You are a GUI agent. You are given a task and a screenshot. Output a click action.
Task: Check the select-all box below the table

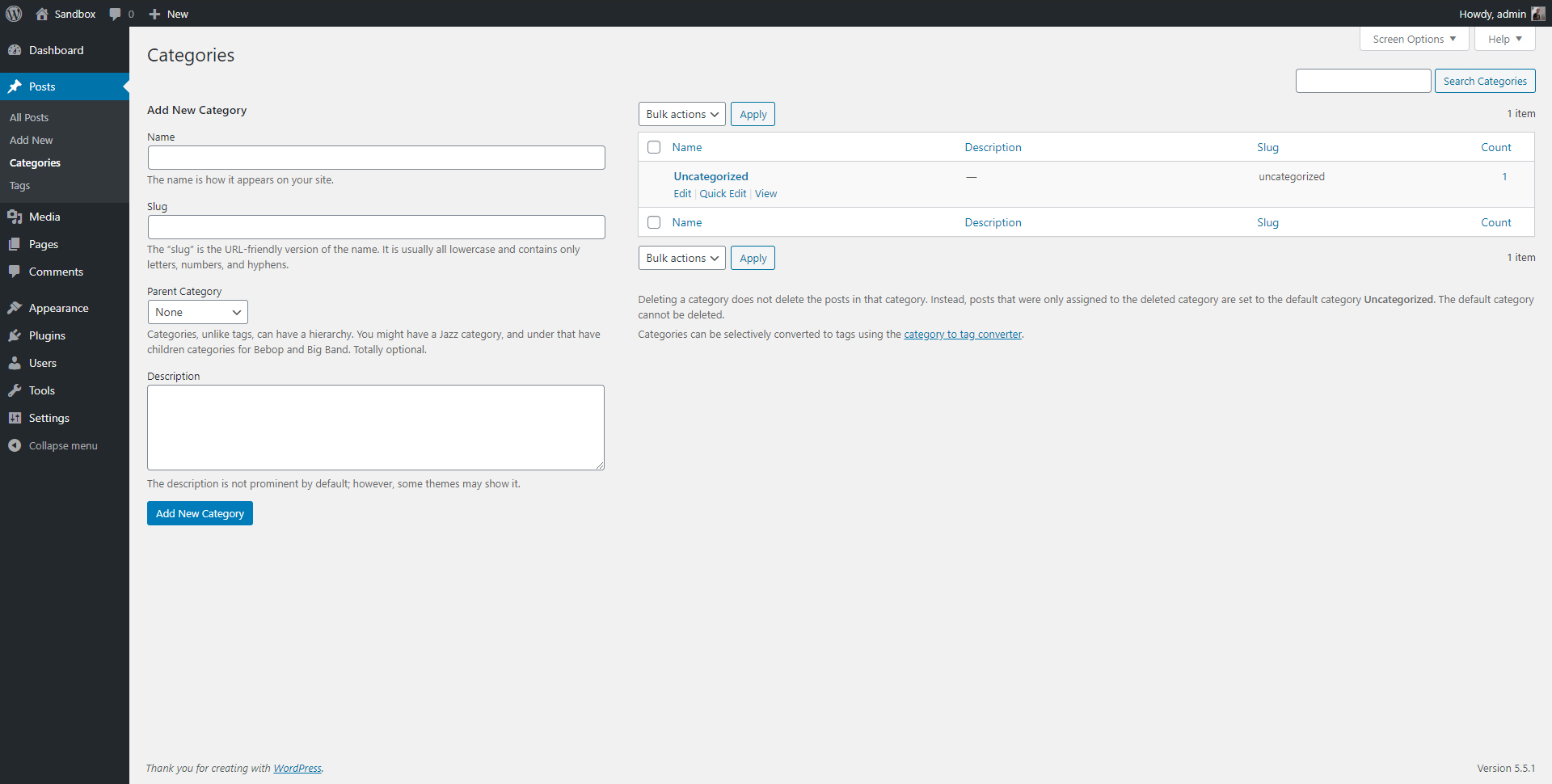(654, 221)
